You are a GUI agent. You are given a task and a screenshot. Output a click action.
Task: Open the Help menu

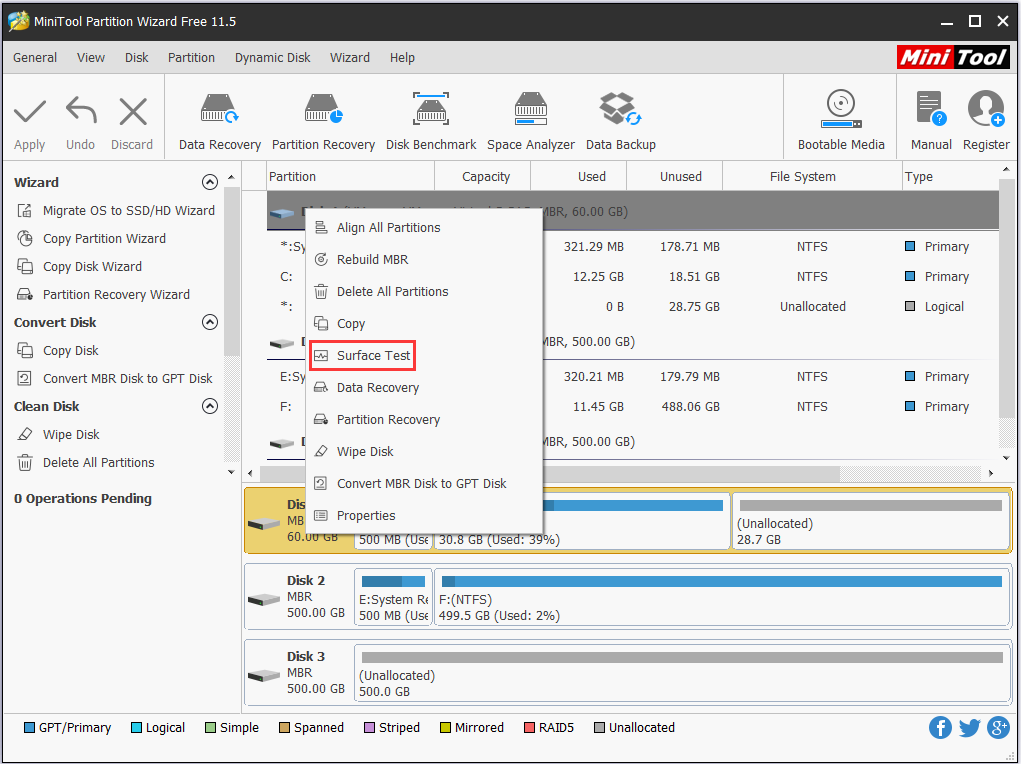(402, 57)
